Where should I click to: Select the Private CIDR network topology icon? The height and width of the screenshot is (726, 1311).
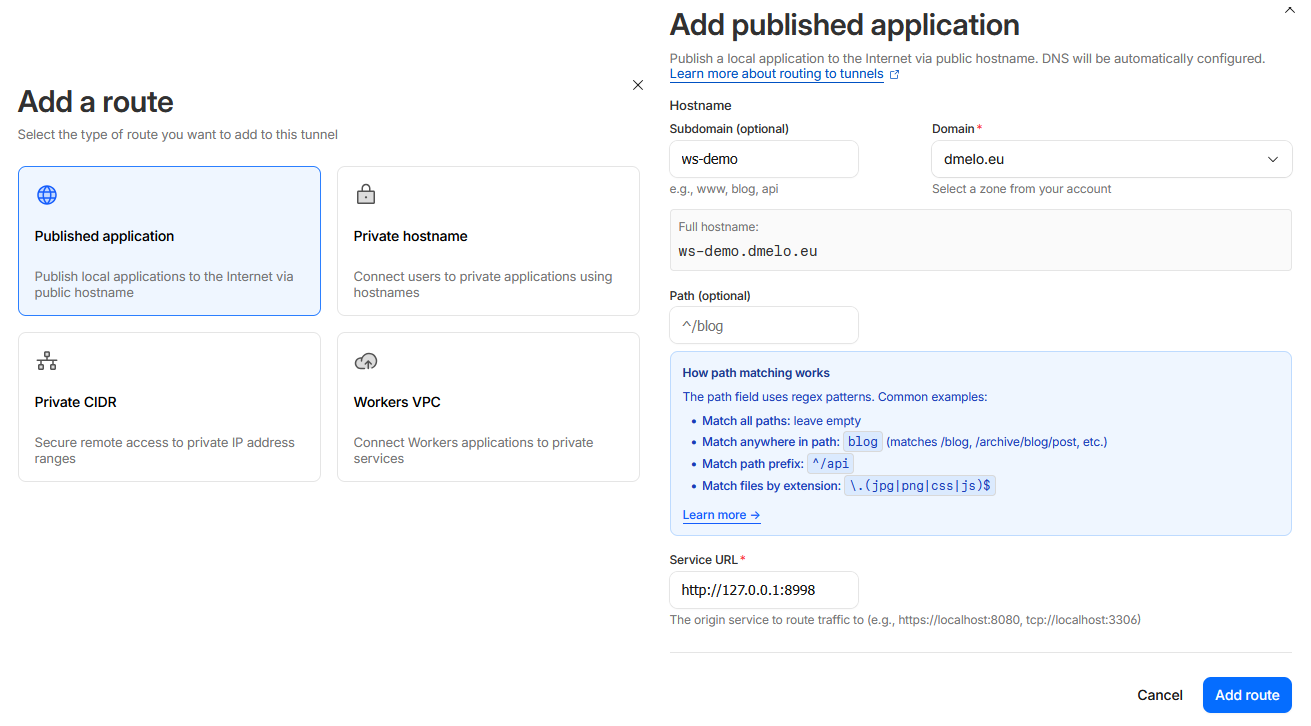coord(47,361)
